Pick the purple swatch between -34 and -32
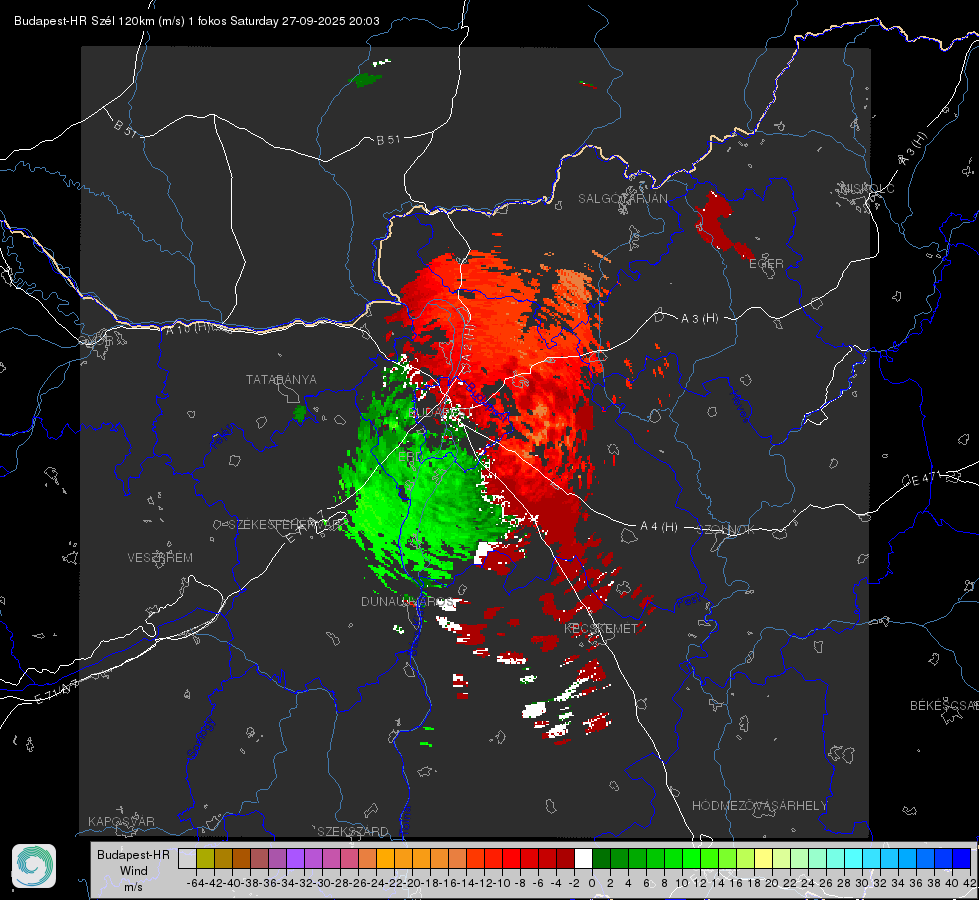The image size is (979, 900). pos(295,859)
